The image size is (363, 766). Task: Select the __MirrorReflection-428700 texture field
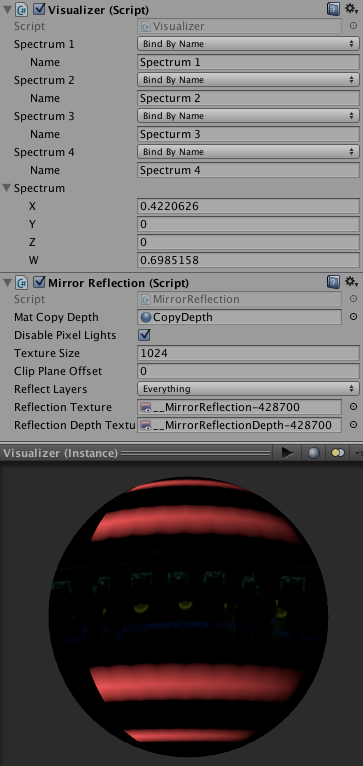coord(239,407)
